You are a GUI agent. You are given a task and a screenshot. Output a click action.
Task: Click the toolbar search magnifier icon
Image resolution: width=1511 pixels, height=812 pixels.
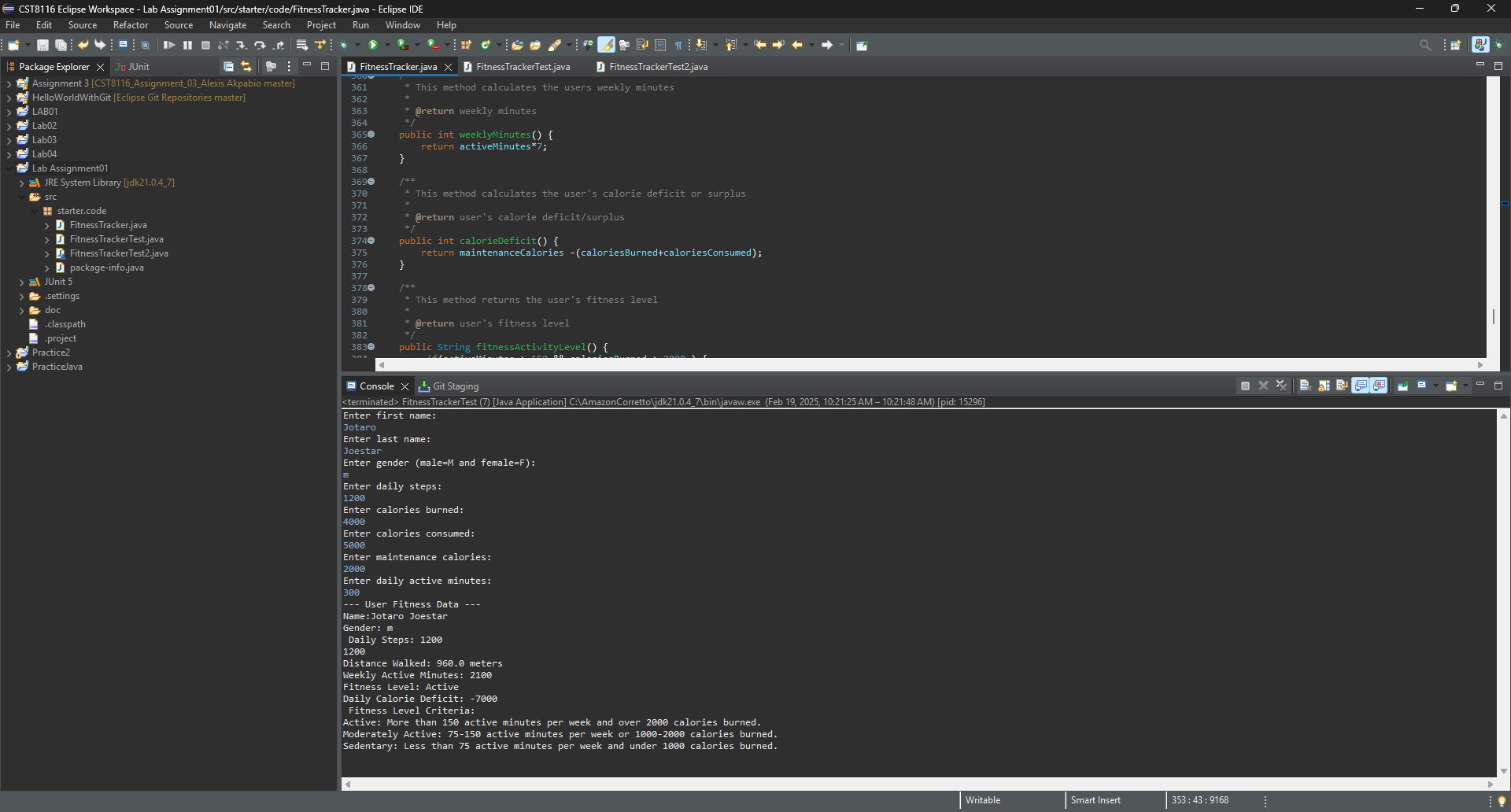pos(1424,46)
